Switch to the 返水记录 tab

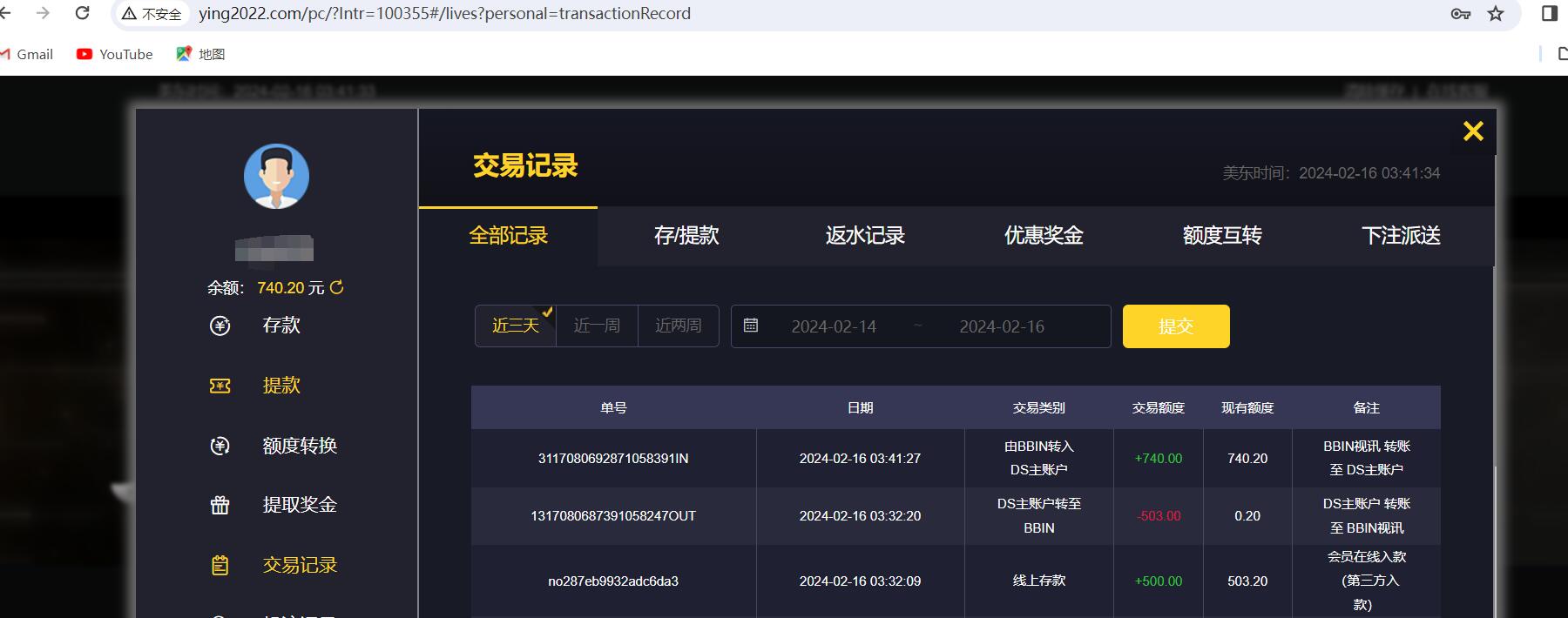[x=865, y=236]
